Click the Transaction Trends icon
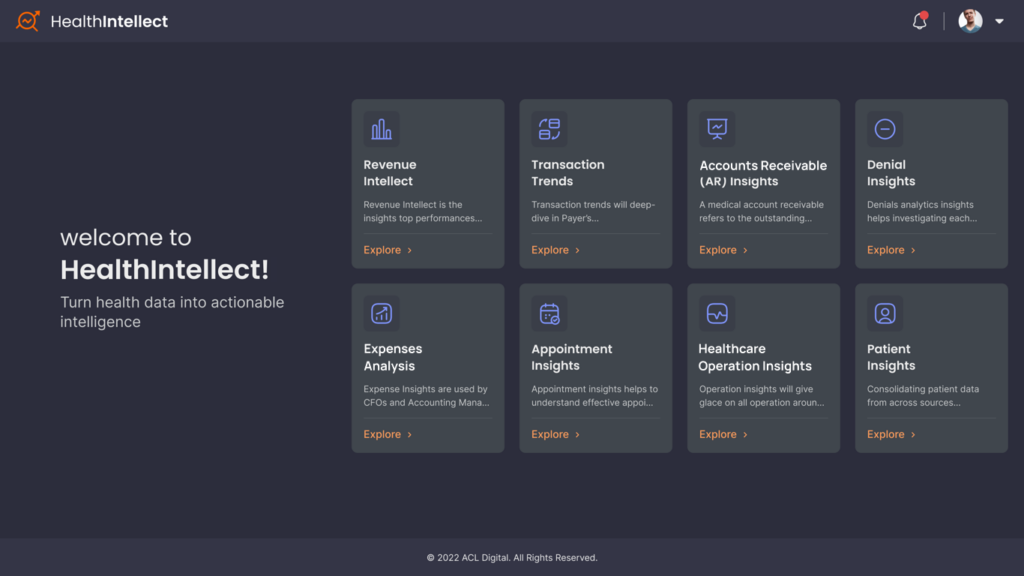Screen dimensions: 1024x576 [x=549, y=129]
